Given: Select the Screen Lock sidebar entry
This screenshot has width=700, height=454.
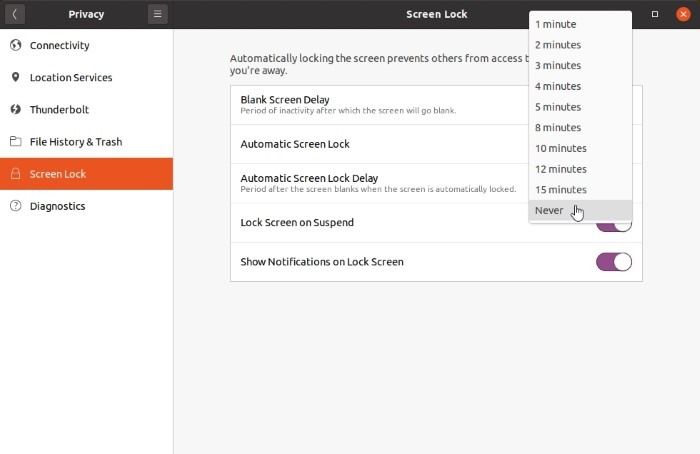Looking at the screenshot, I should coord(87,174).
